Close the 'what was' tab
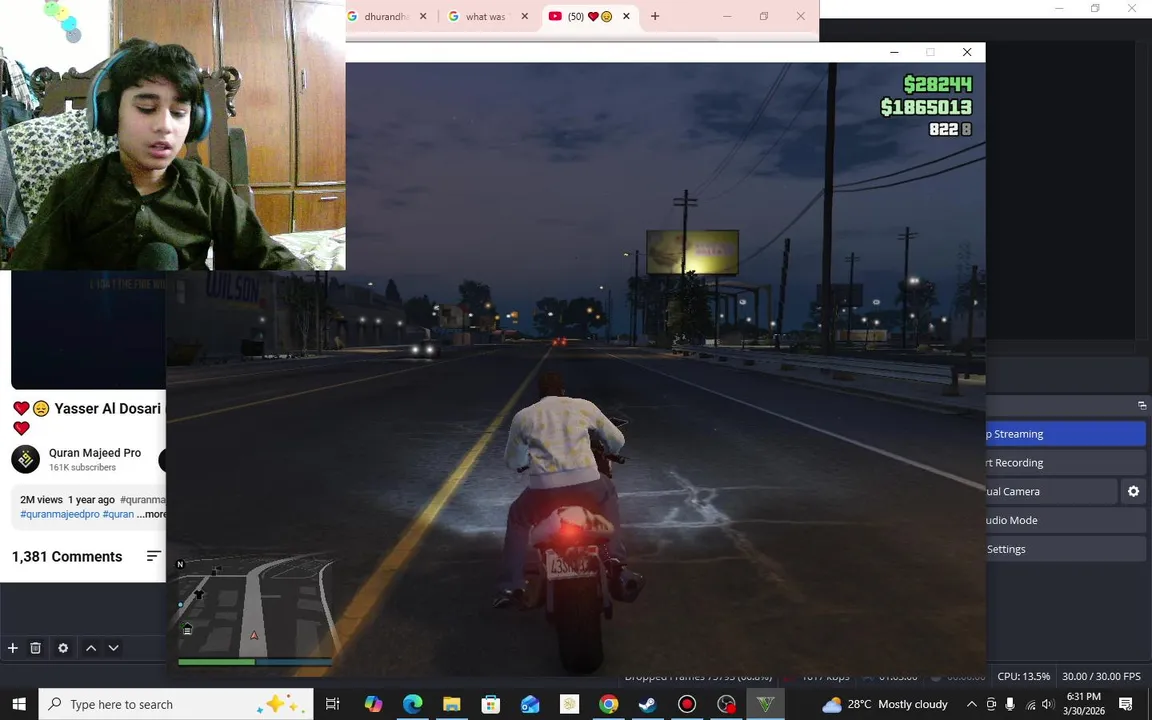1152x720 pixels. tap(525, 16)
